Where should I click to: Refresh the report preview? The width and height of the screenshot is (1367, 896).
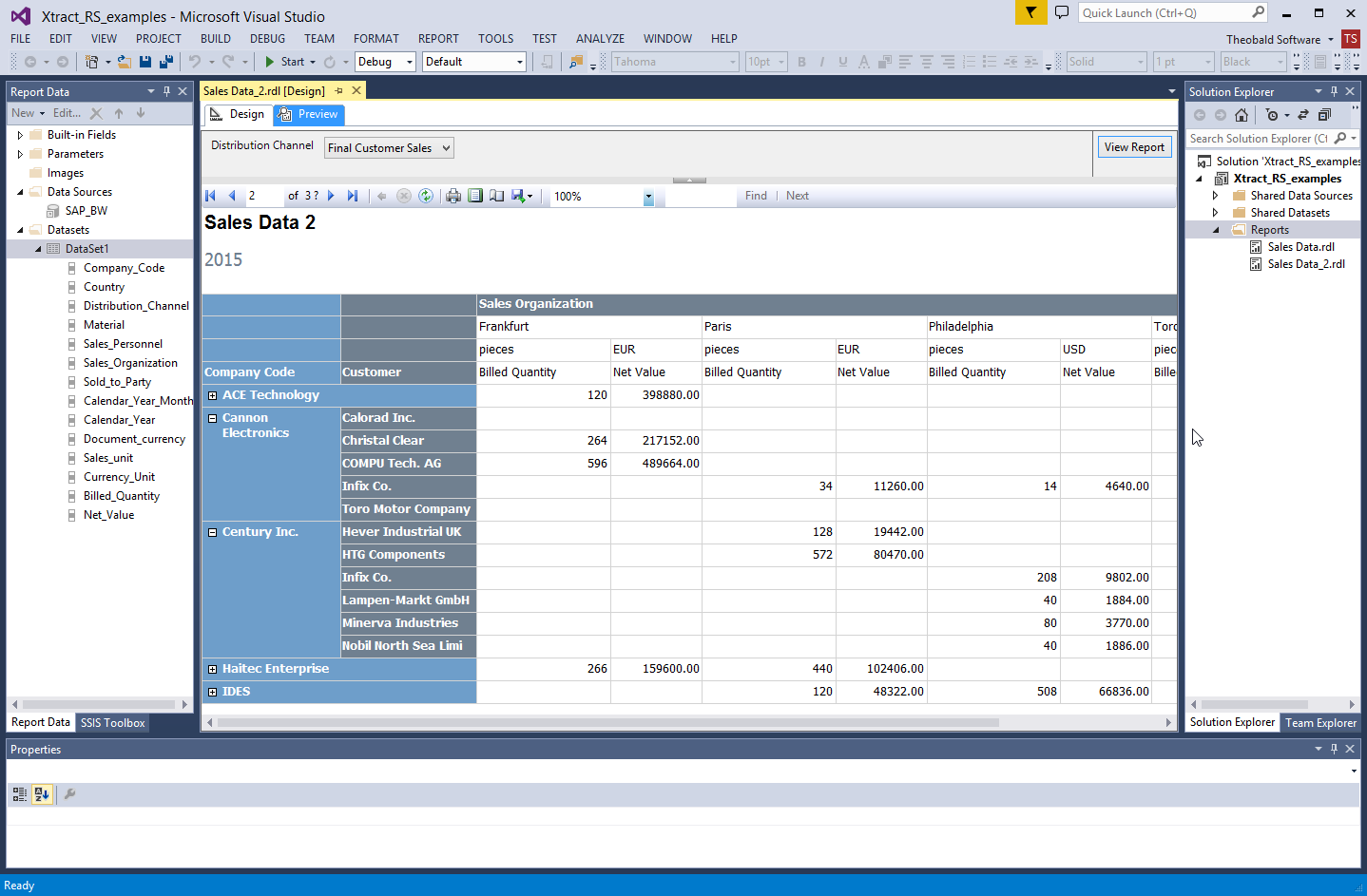pyautogui.click(x=426, y=196)
